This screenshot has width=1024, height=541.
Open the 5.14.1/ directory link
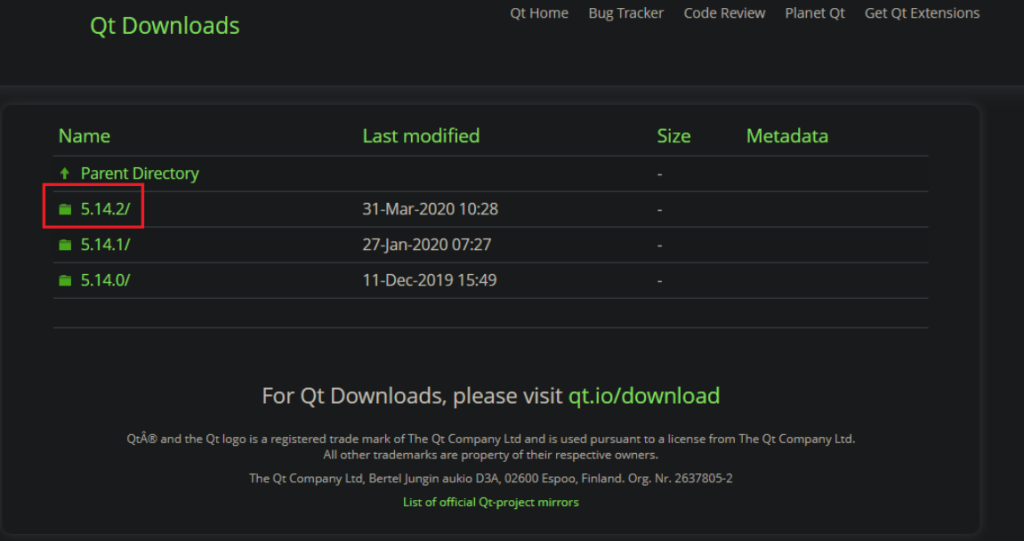tap(105, 244)
